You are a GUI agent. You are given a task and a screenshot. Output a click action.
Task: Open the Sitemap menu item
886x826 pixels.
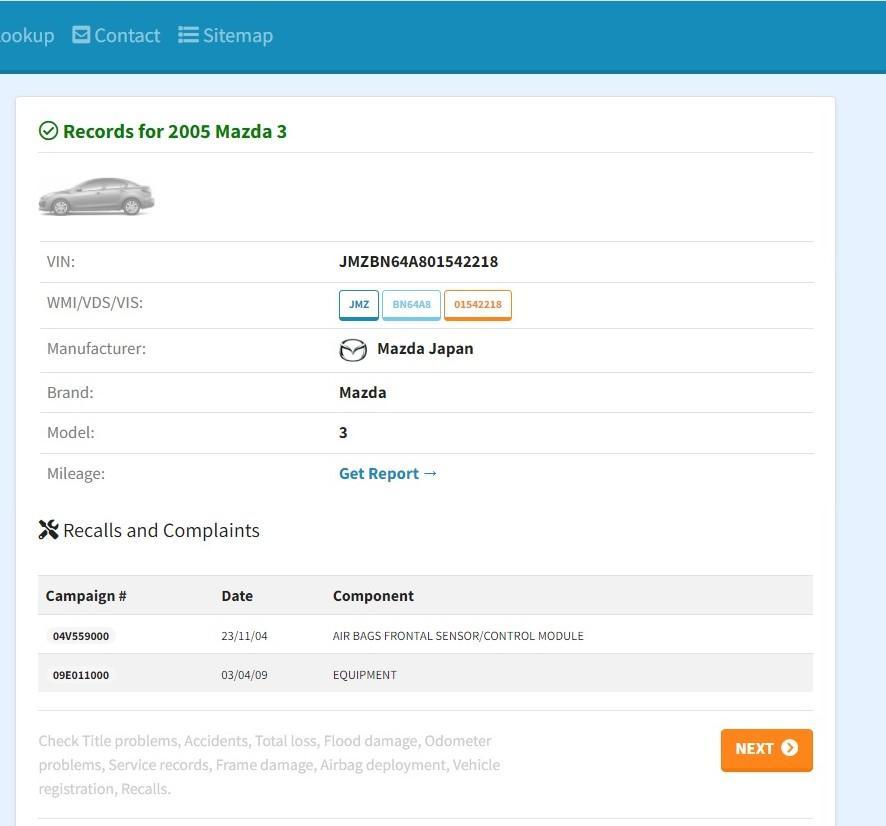coord(225,35)
